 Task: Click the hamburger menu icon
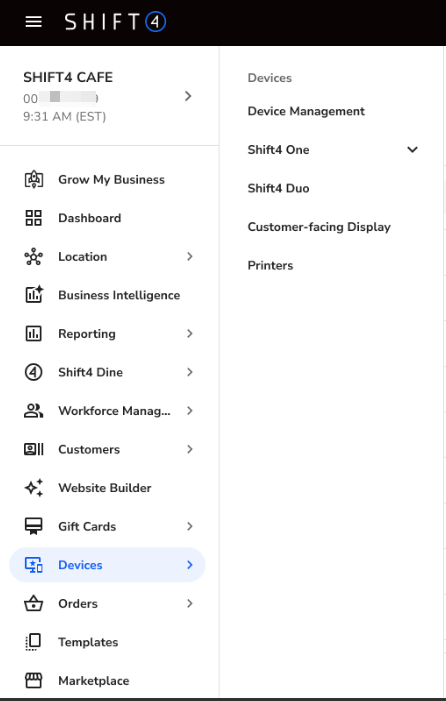(x=34, y=21)
